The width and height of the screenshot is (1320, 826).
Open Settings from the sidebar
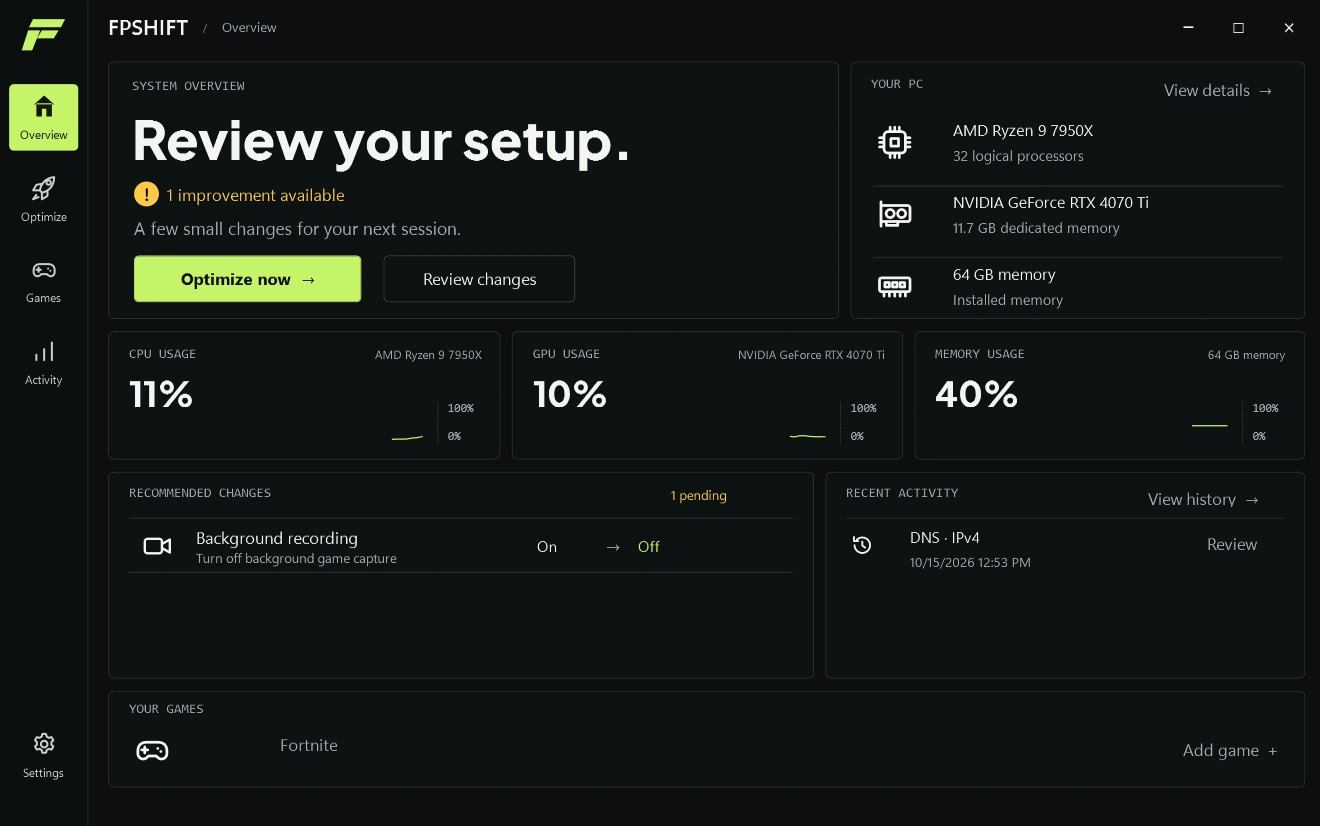click(43, 755)
